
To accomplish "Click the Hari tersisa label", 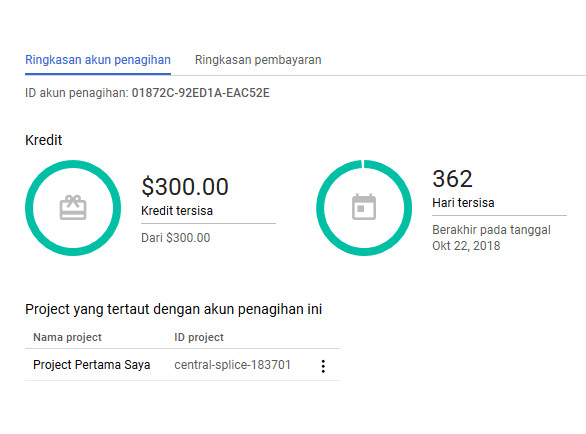I will pos(463,203).
